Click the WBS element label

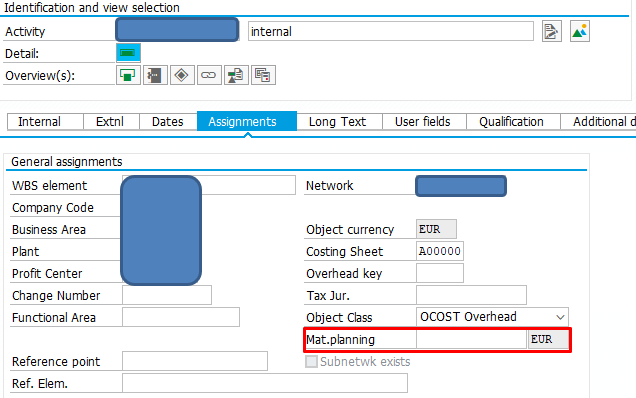[49, 185]
